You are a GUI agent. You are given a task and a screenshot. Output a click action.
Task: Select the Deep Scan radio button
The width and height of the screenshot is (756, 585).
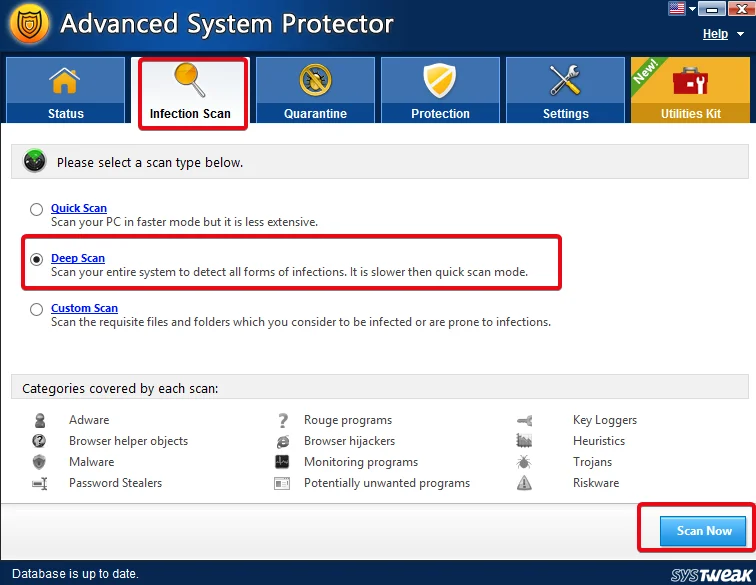click(36, 259)
